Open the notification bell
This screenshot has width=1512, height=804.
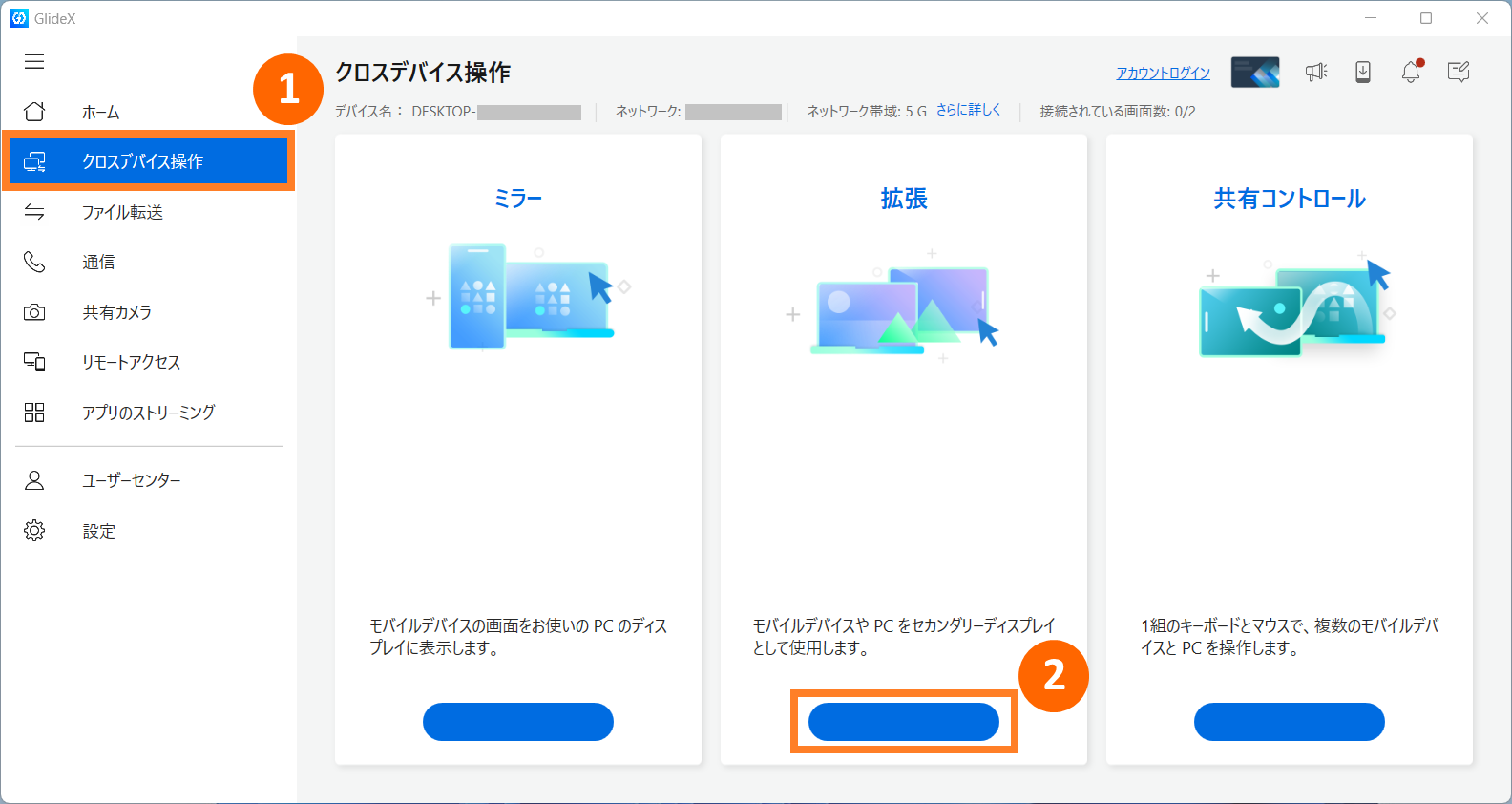click(x=1411, y=73)
